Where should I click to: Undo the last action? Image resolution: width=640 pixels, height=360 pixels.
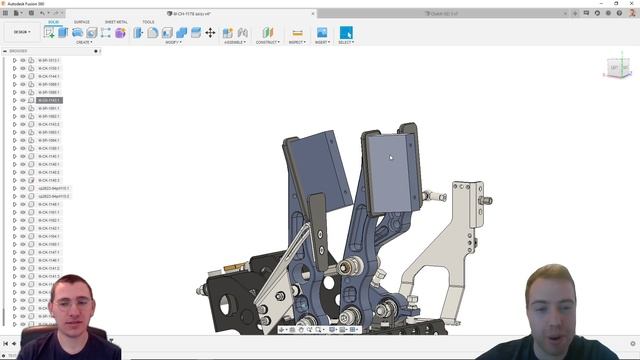click(x=42, y=13)
